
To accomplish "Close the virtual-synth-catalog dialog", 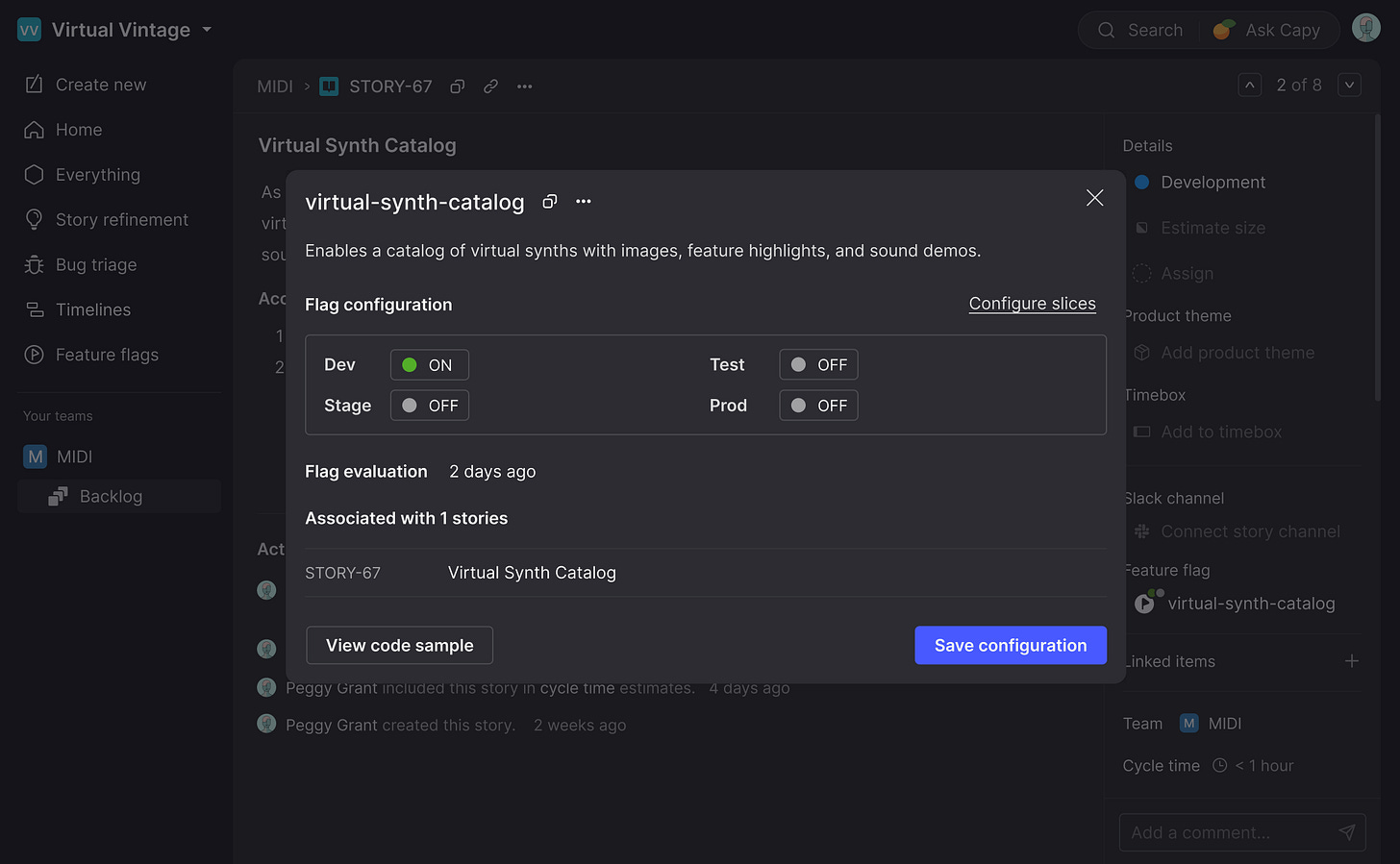I will [1094, 198].
